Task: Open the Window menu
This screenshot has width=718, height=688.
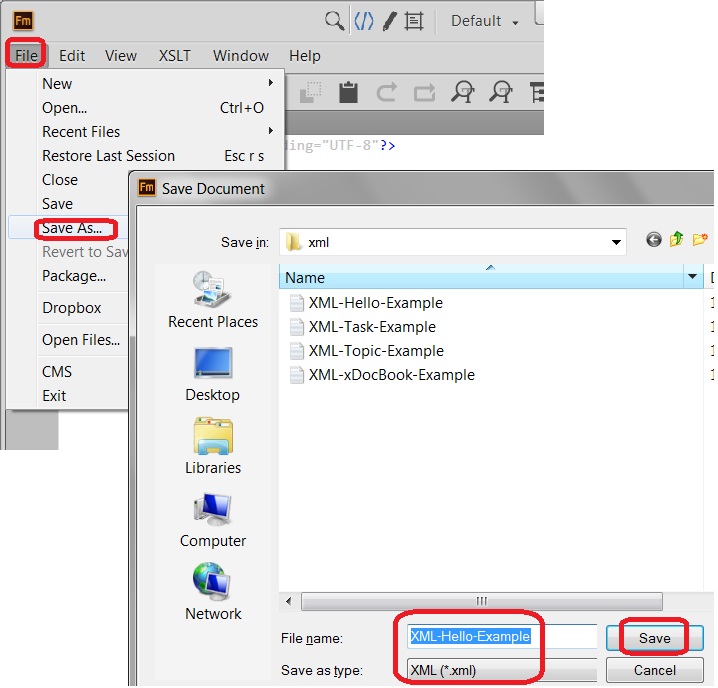Action: [241, 55]
